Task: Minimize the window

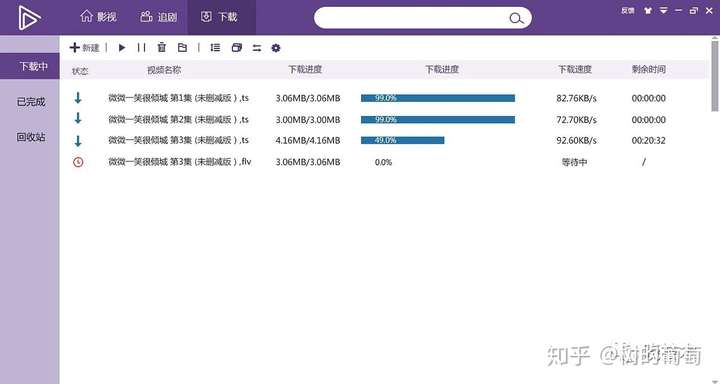Action: click(x=679, y=11)
